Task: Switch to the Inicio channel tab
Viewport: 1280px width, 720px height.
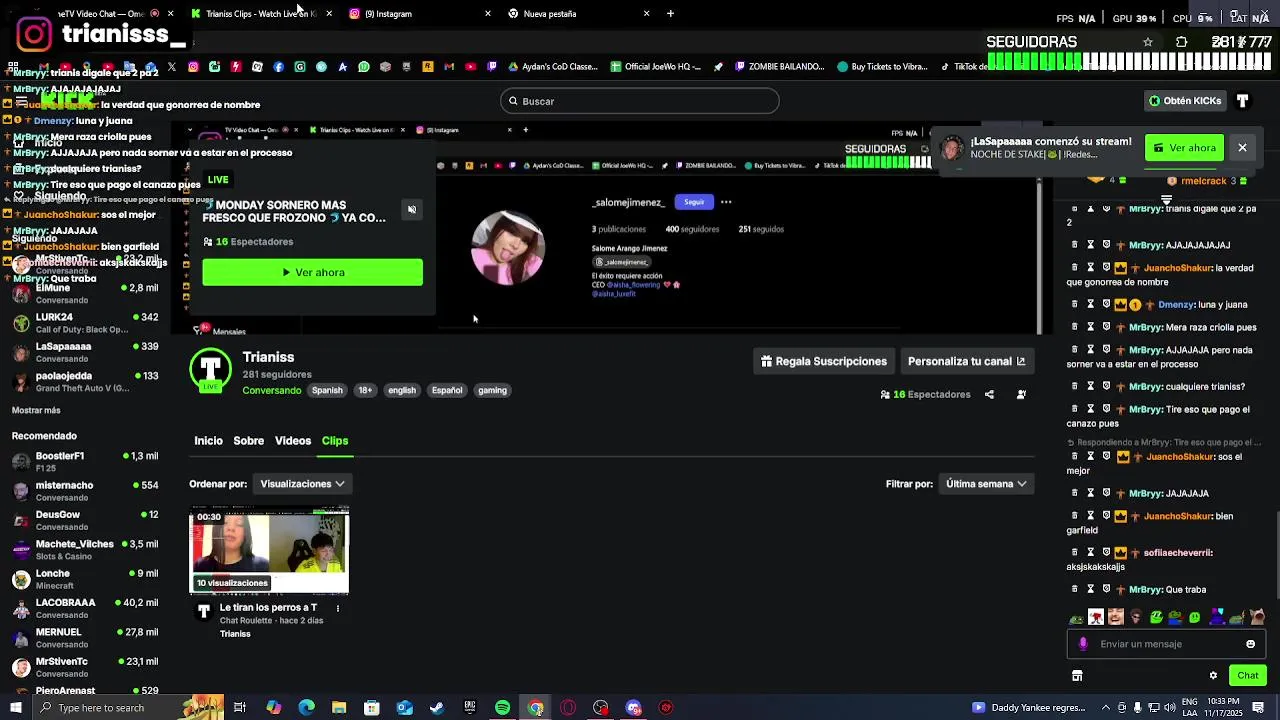Action: [208, 441]
